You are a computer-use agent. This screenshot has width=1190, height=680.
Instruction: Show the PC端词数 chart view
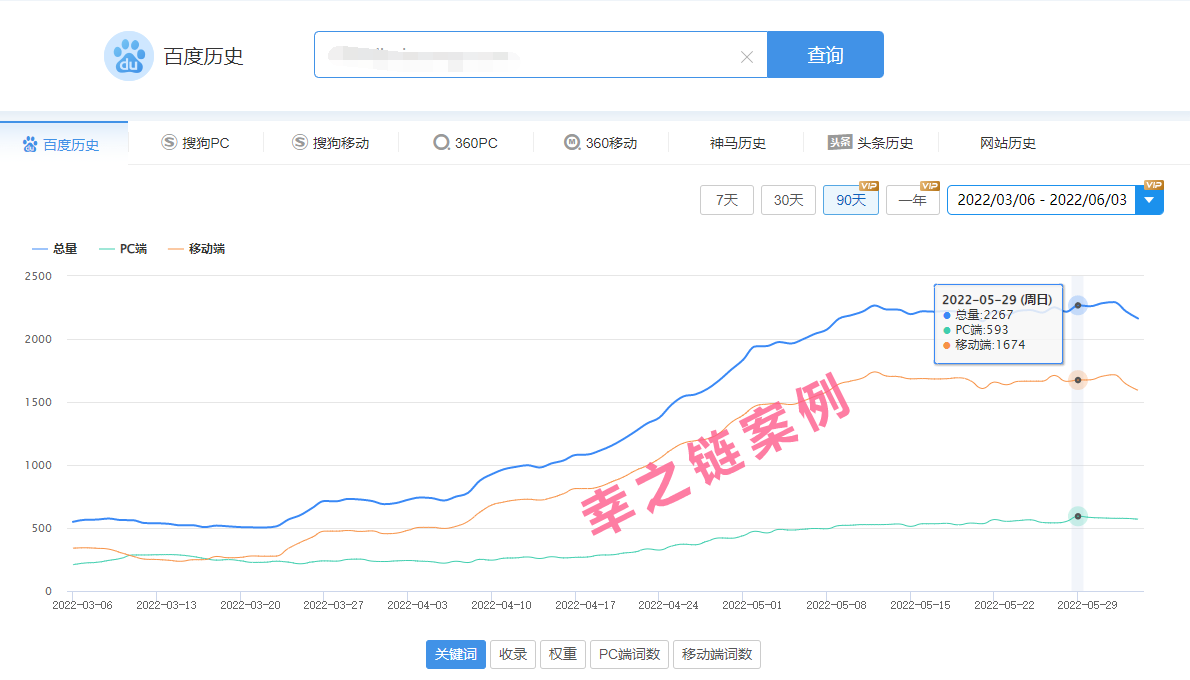coord(629,654)
